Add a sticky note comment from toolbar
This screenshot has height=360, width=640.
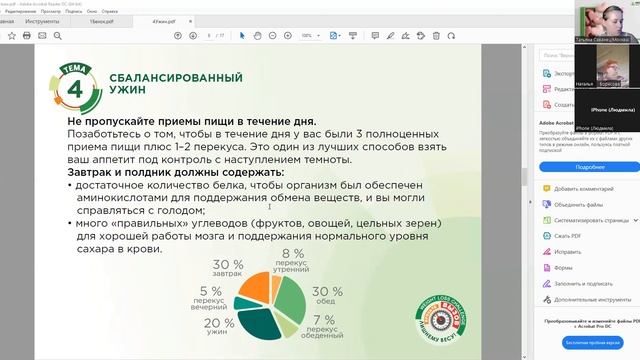(375, 36)
